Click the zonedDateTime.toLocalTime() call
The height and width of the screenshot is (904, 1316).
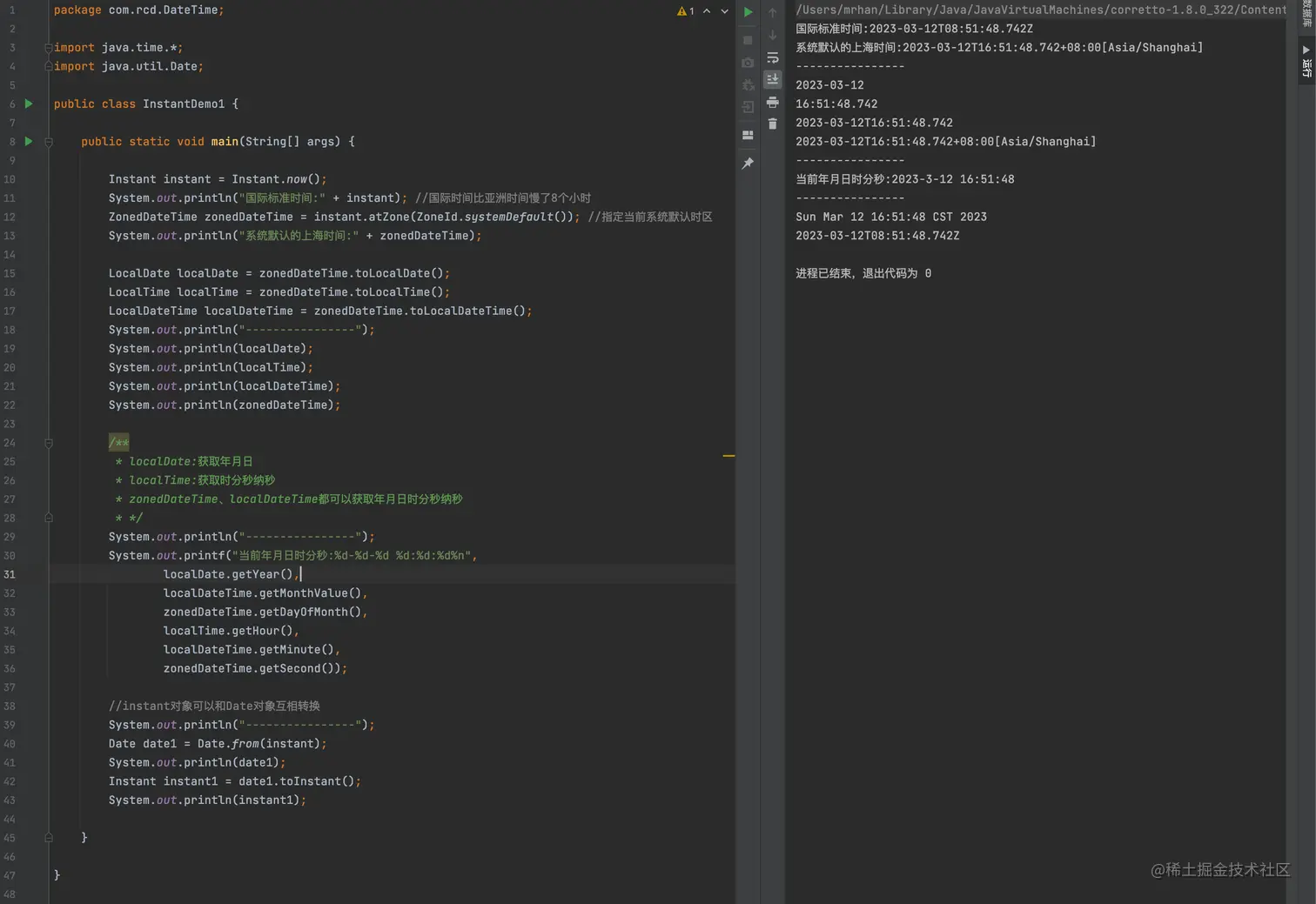pyautogui.click(x=352, y=292)
